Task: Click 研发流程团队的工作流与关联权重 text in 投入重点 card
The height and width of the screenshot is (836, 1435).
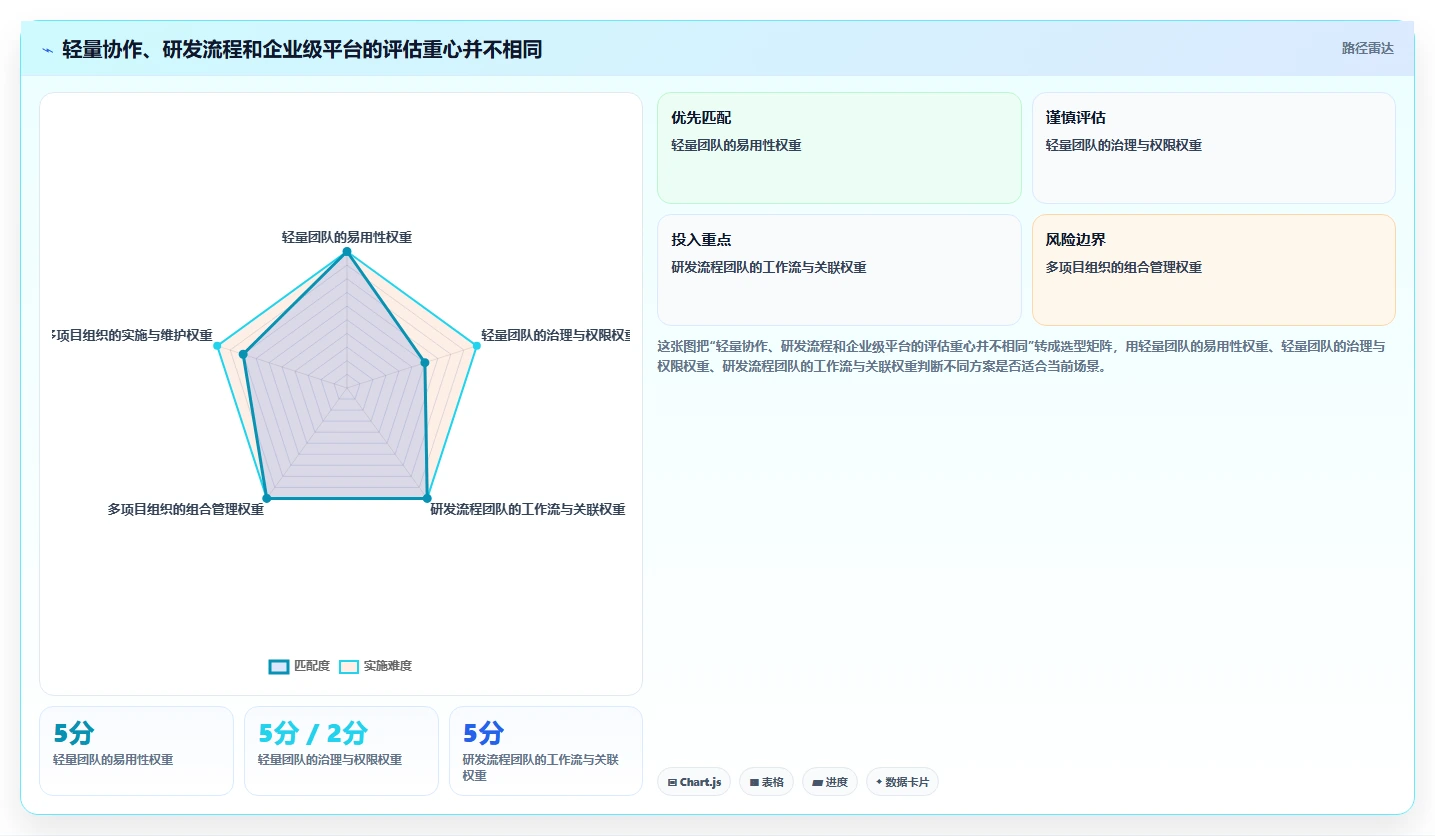Action: click(769, 267)
